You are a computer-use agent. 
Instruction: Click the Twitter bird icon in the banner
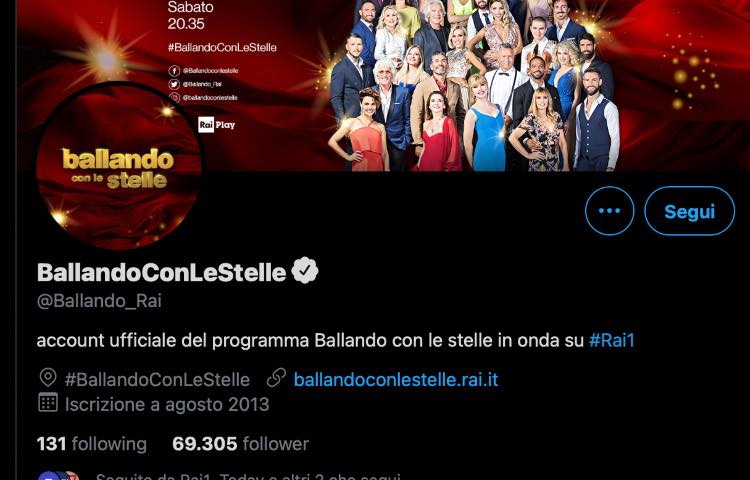click(175, 84)
